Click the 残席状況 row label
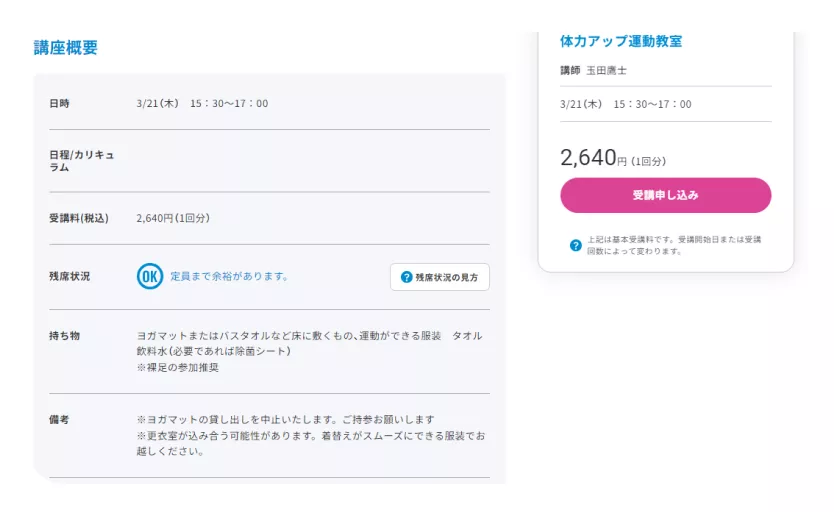 point(70,276)
